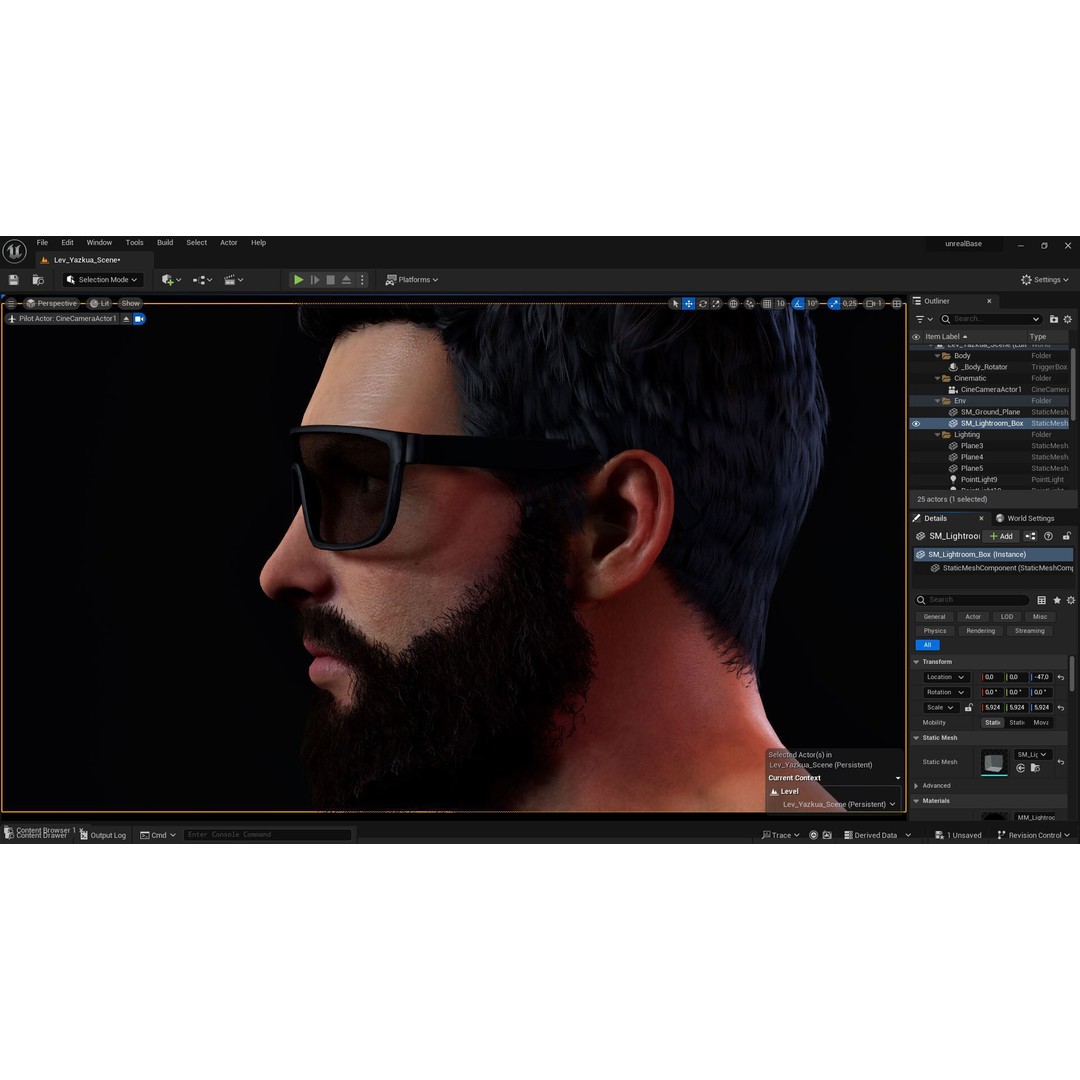Toggle grid snapping icon in viewport
This screenshot has height=1080, width=1080.
(767, 304)
